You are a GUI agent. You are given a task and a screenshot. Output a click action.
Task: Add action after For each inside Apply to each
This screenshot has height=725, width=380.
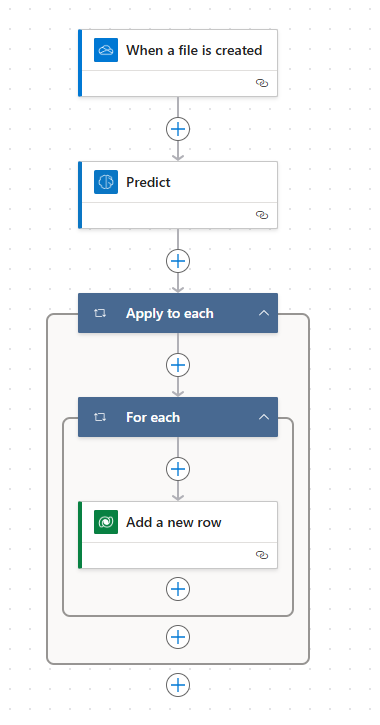178,637
